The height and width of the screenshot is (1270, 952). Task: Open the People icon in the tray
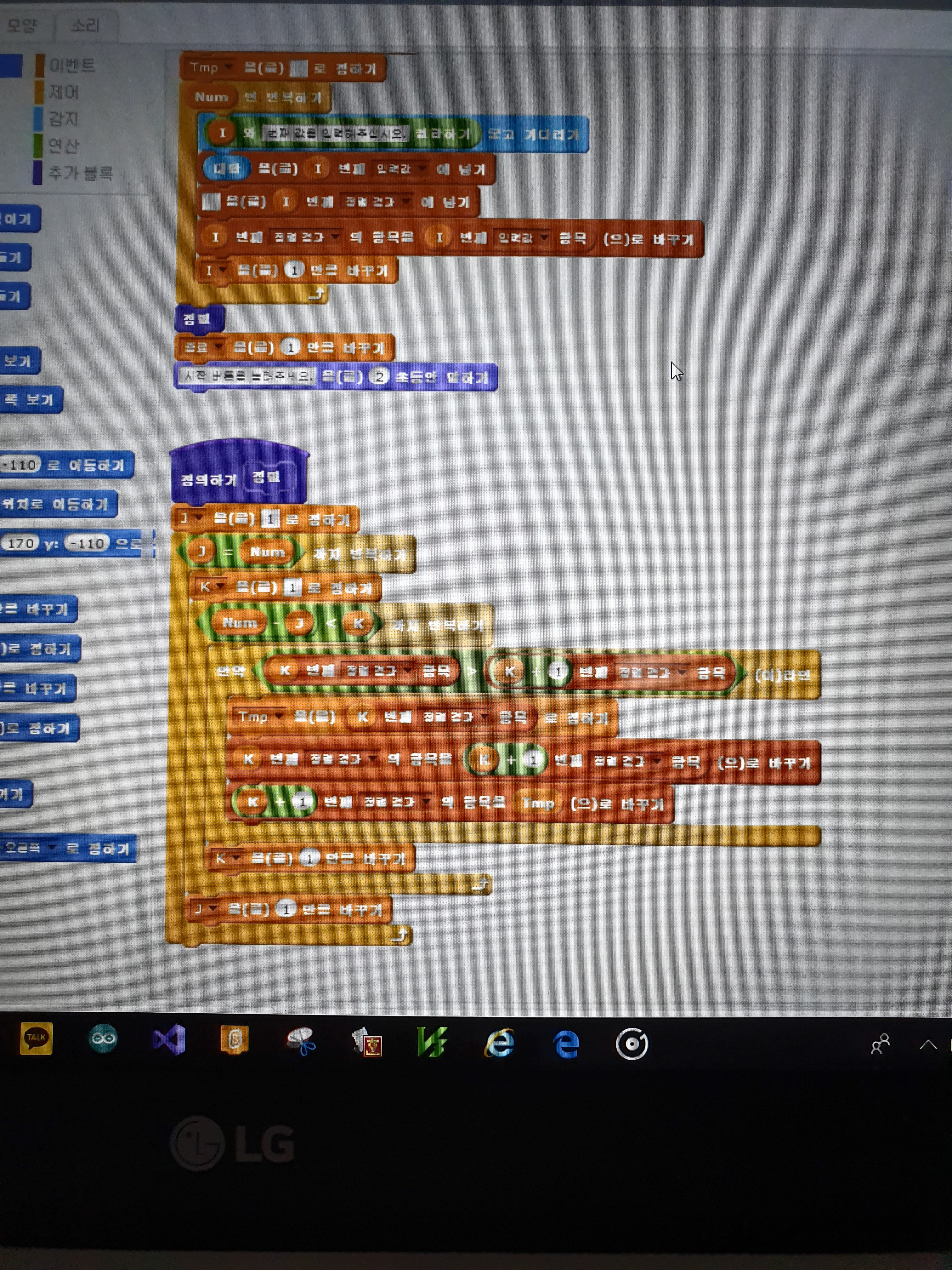click(x=880, y=1044)
